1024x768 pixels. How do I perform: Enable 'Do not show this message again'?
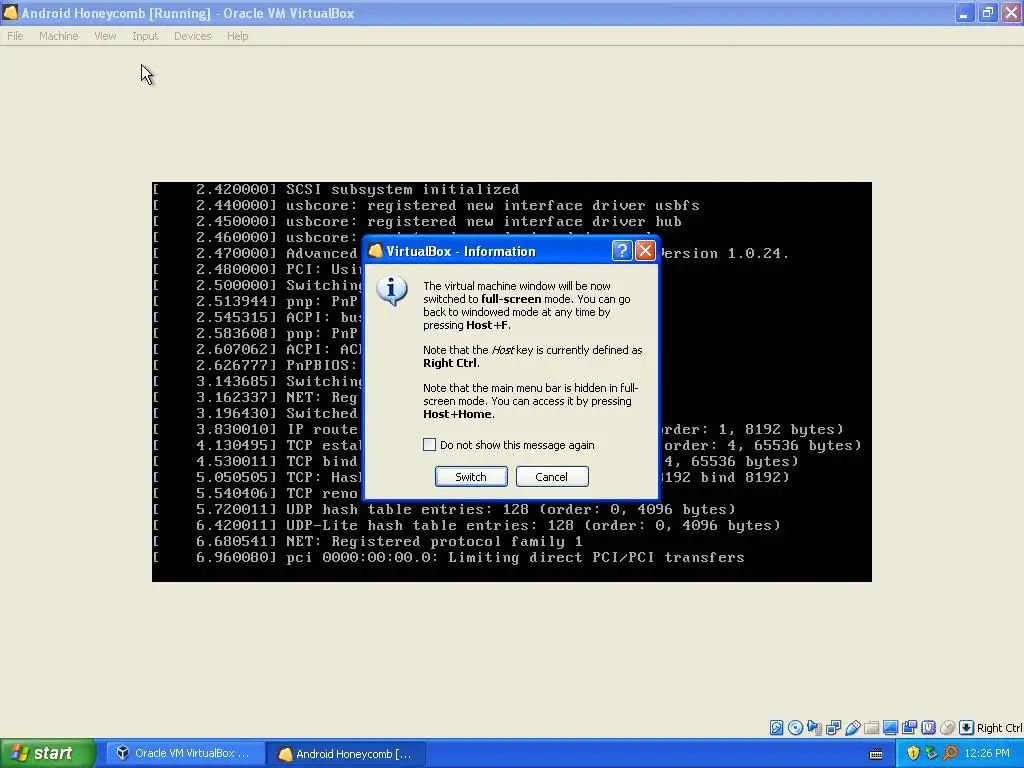pyautogui.click(x=429, y=445)
